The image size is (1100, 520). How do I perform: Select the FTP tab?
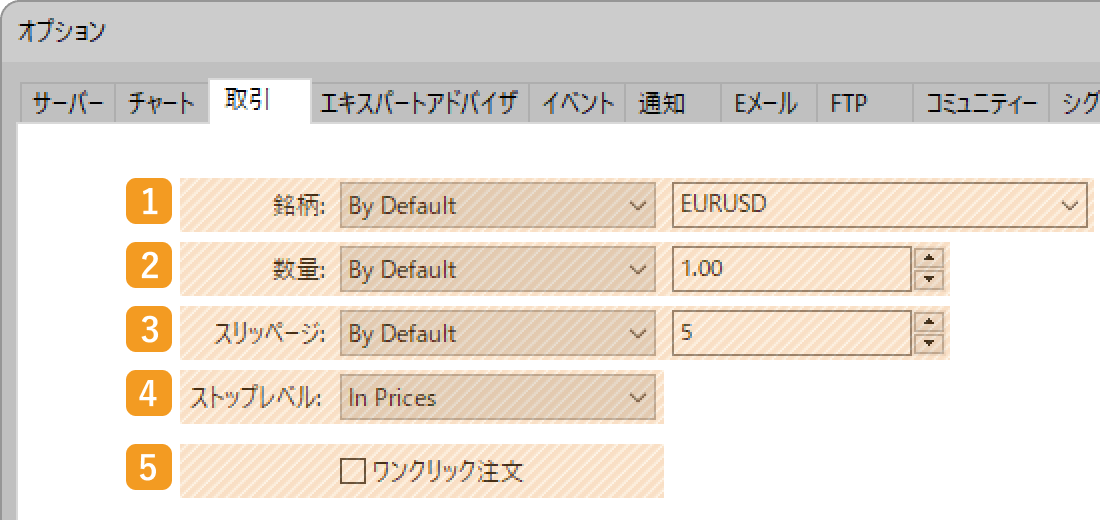tap(865, 104)
